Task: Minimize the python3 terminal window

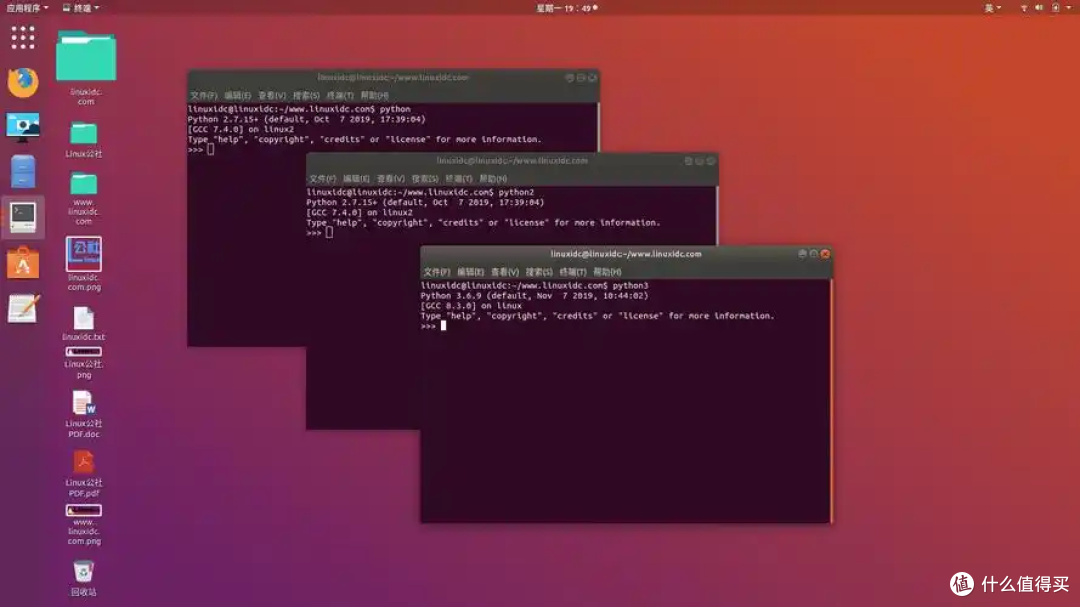Action: point(802,254)
